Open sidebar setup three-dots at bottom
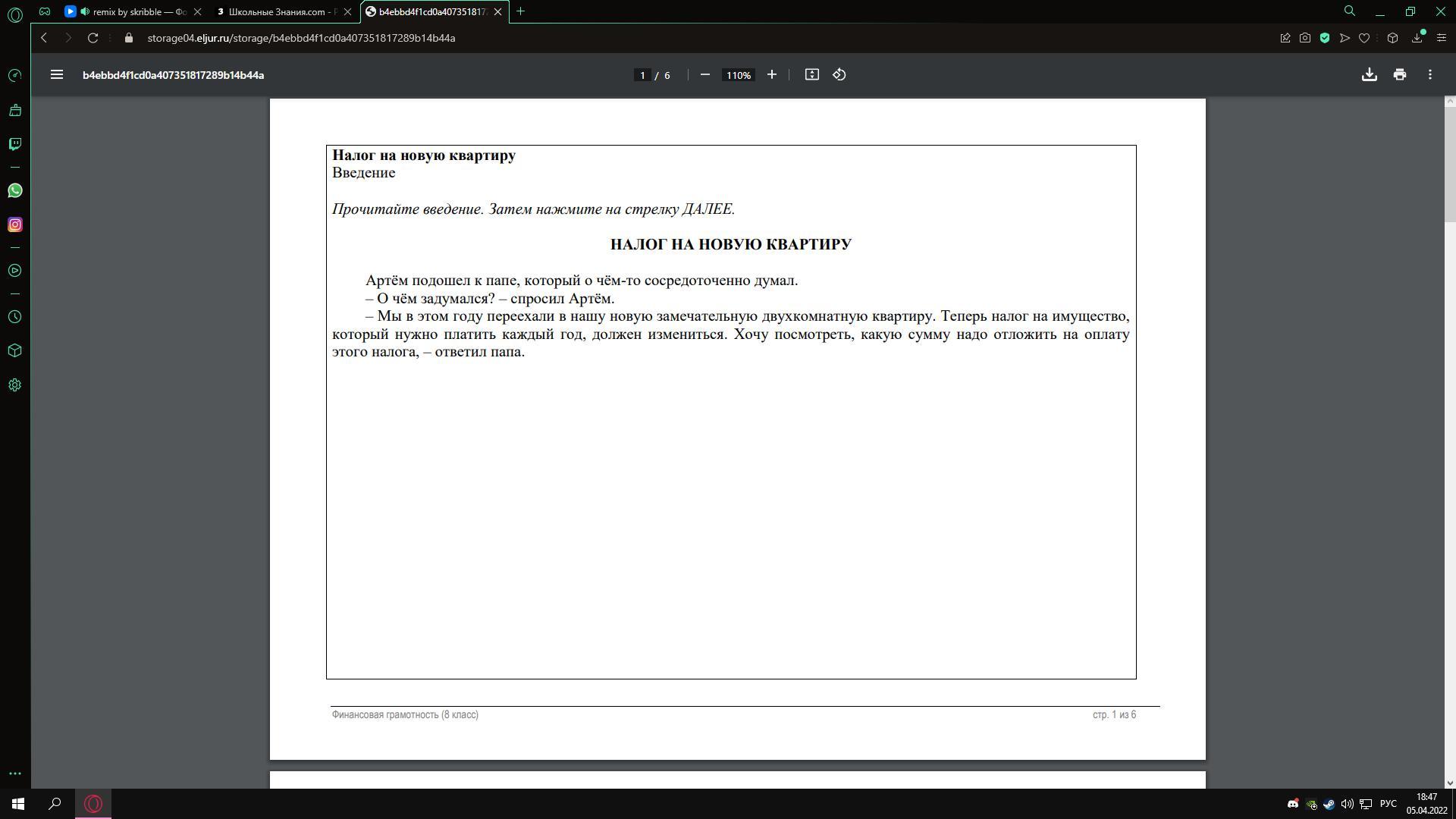This screenshot has height=819, width=1456. tap(14, 773)
